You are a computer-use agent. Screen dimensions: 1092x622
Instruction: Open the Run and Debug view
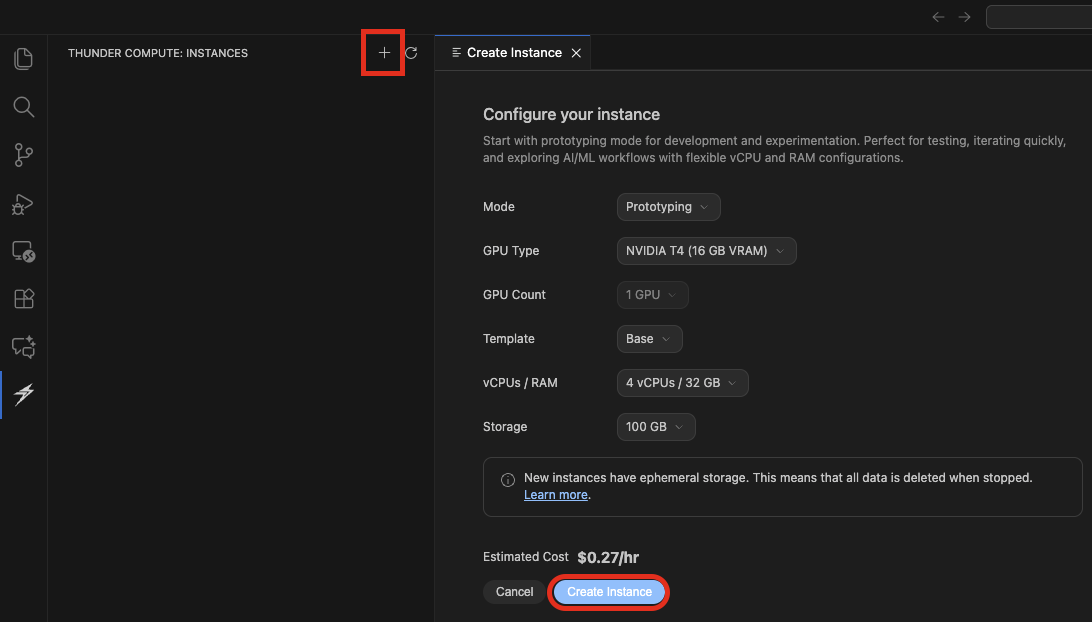tap(22, 203)
